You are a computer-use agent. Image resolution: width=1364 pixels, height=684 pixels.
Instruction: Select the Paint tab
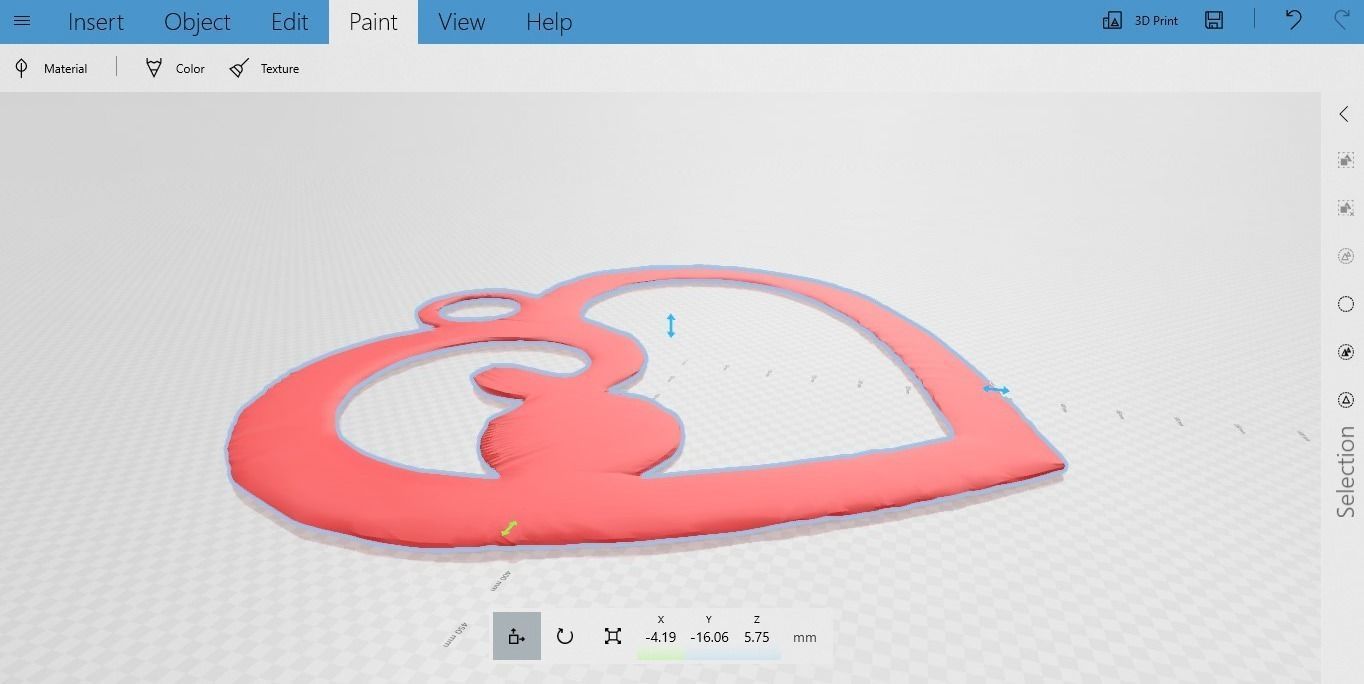click(373, 22)
